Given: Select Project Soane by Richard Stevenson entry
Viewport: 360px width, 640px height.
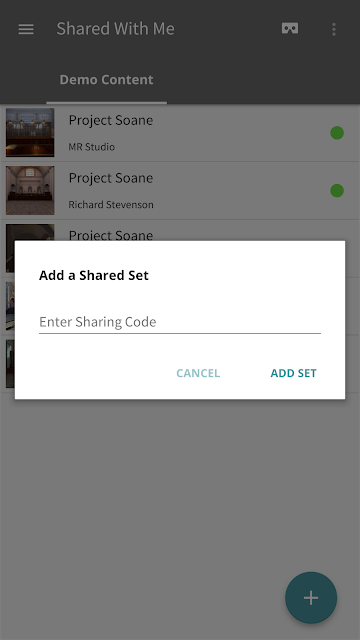Looking at the screenshot, I should point(180,191).
